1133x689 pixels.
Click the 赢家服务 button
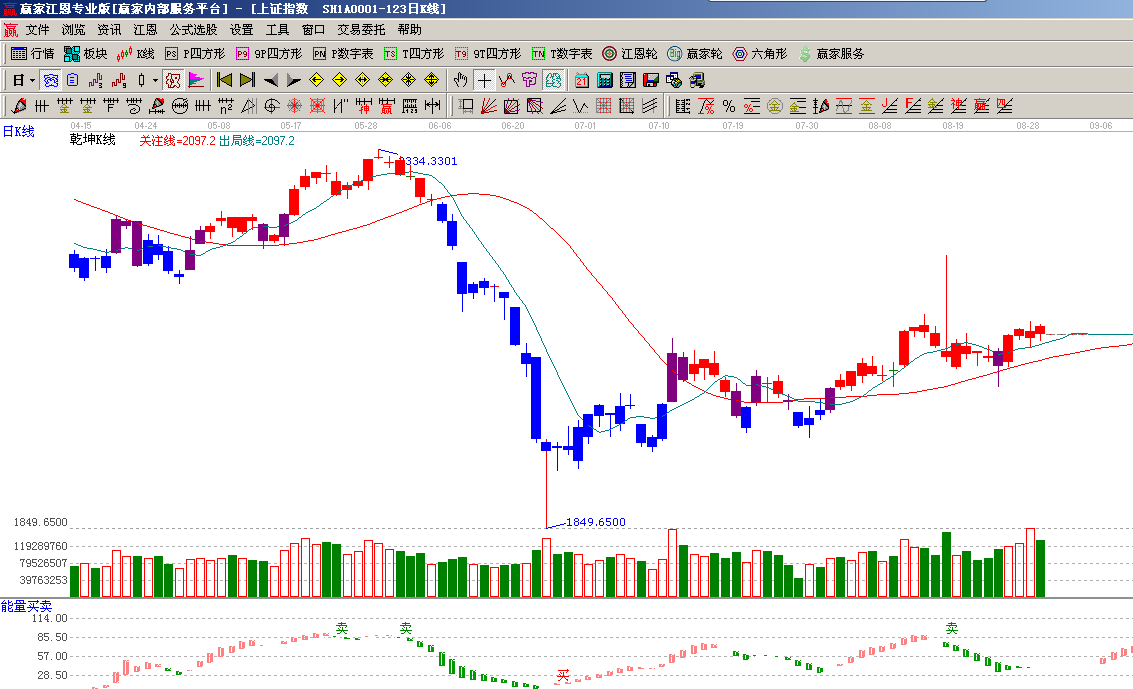point(831,54)
